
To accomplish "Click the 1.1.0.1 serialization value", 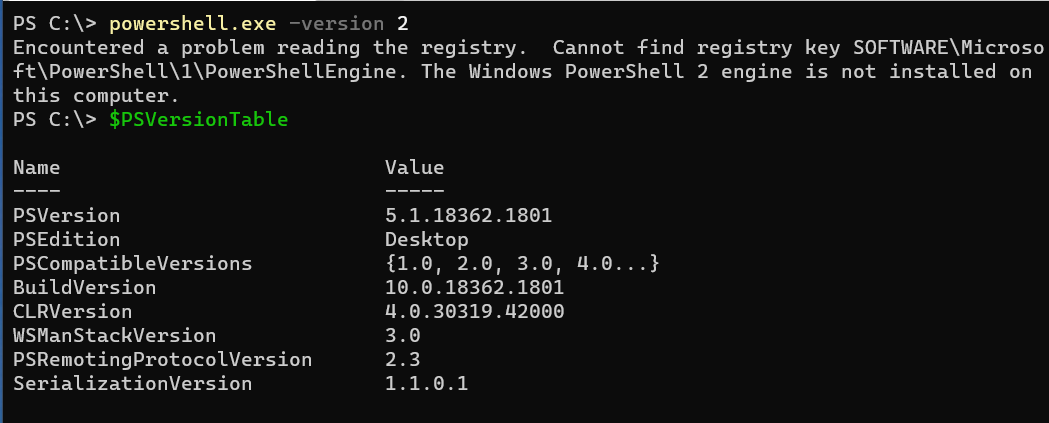I will [427, 384].
